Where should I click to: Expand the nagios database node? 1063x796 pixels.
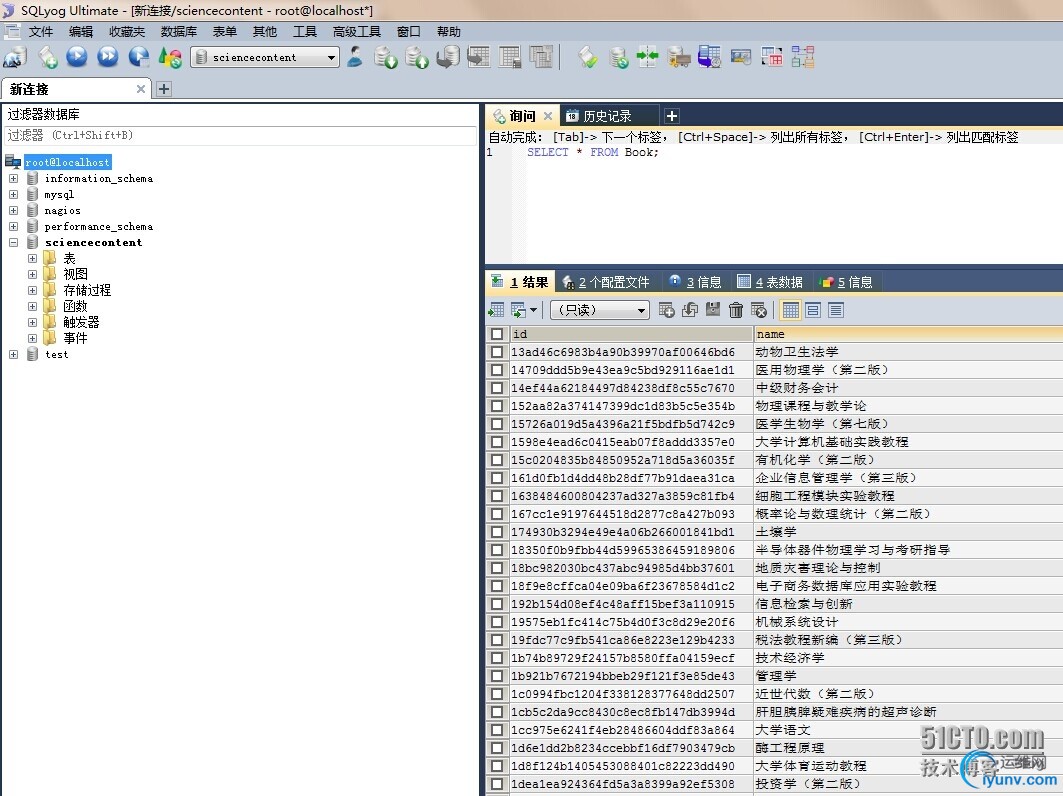pyautogui.click(x=14, y=211)
